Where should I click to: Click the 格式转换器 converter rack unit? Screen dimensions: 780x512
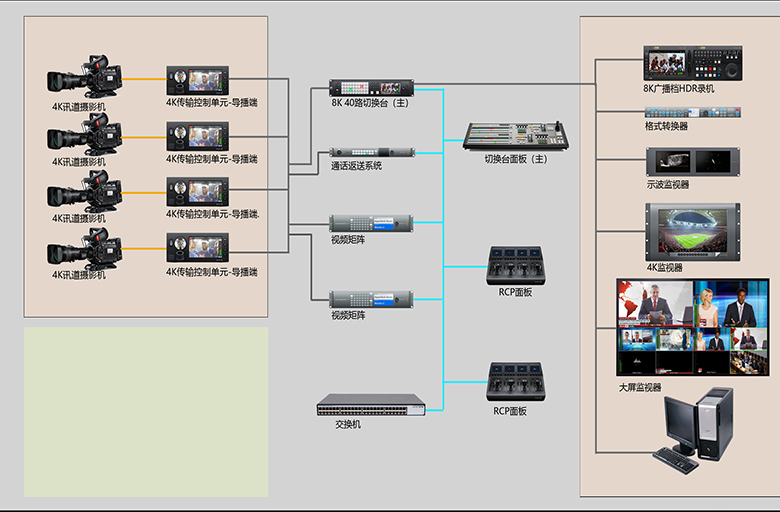point(694,112)
